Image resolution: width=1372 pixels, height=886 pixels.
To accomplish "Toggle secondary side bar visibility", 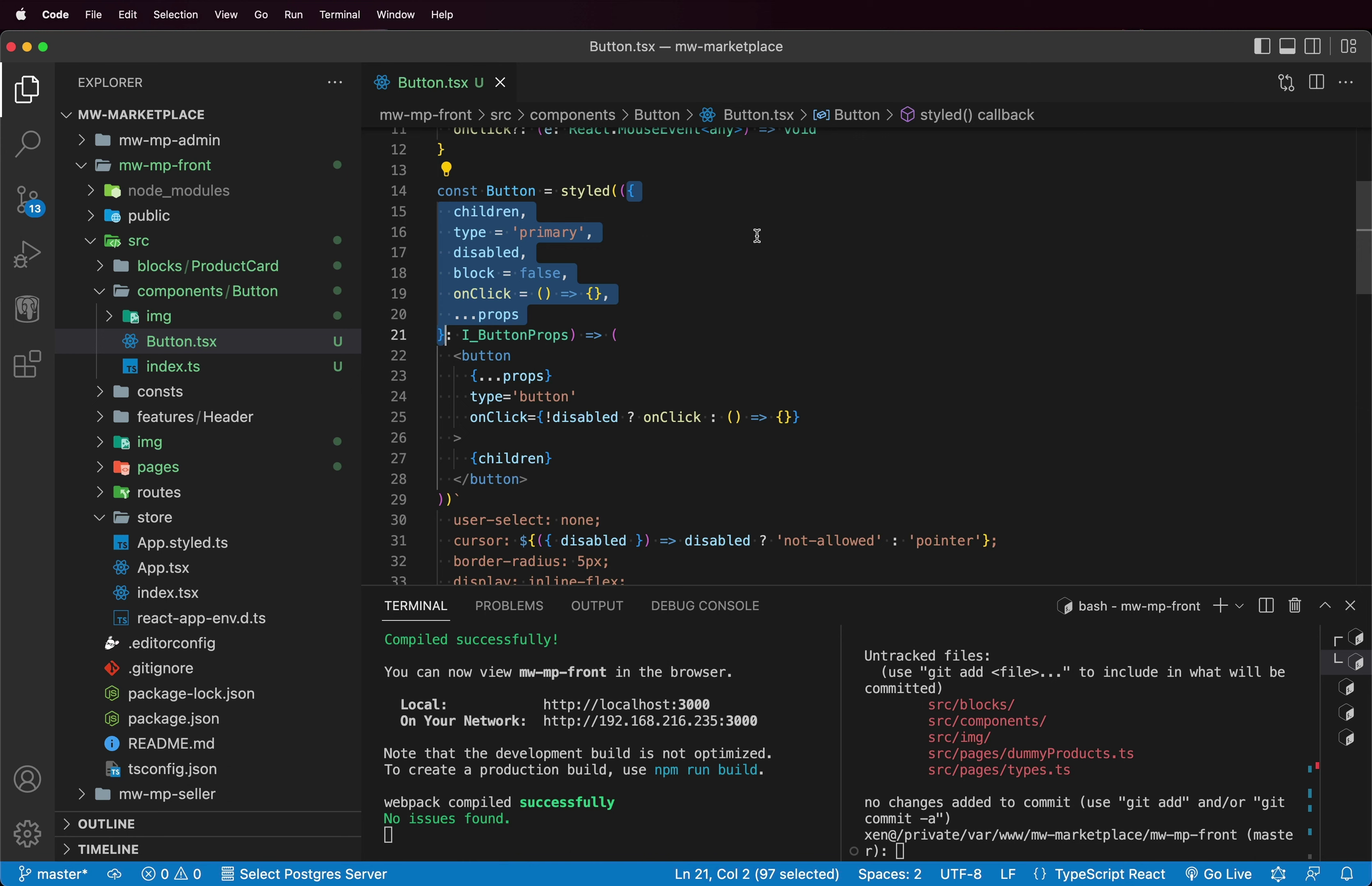I will [x=1313, y=46].
